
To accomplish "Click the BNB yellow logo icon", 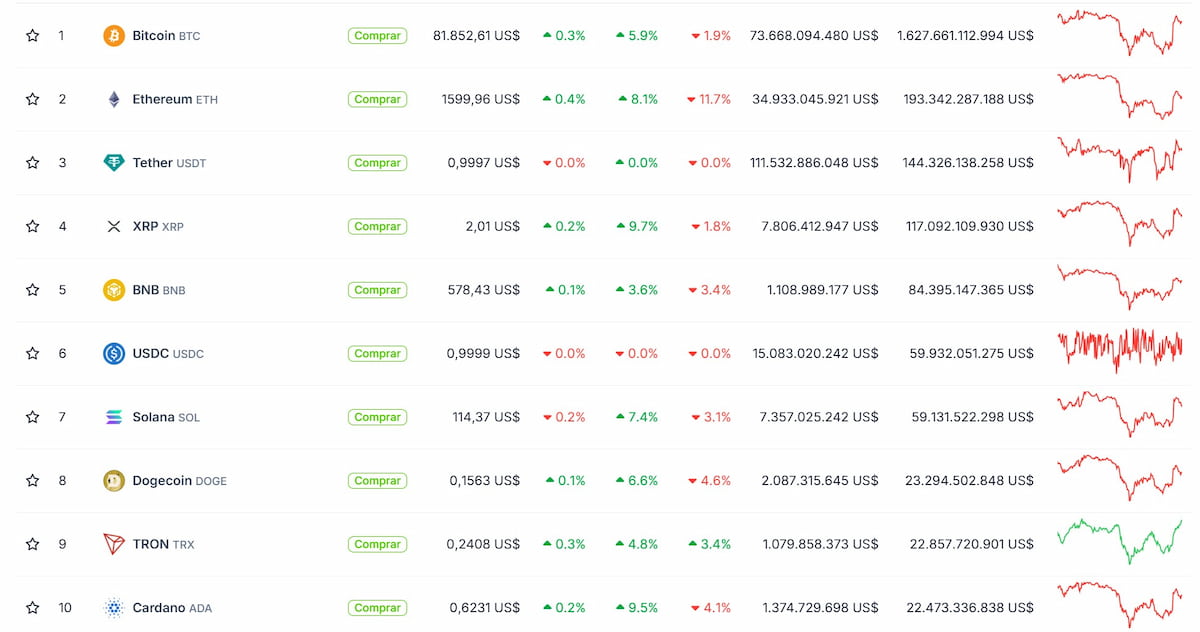I will [114, 290].
